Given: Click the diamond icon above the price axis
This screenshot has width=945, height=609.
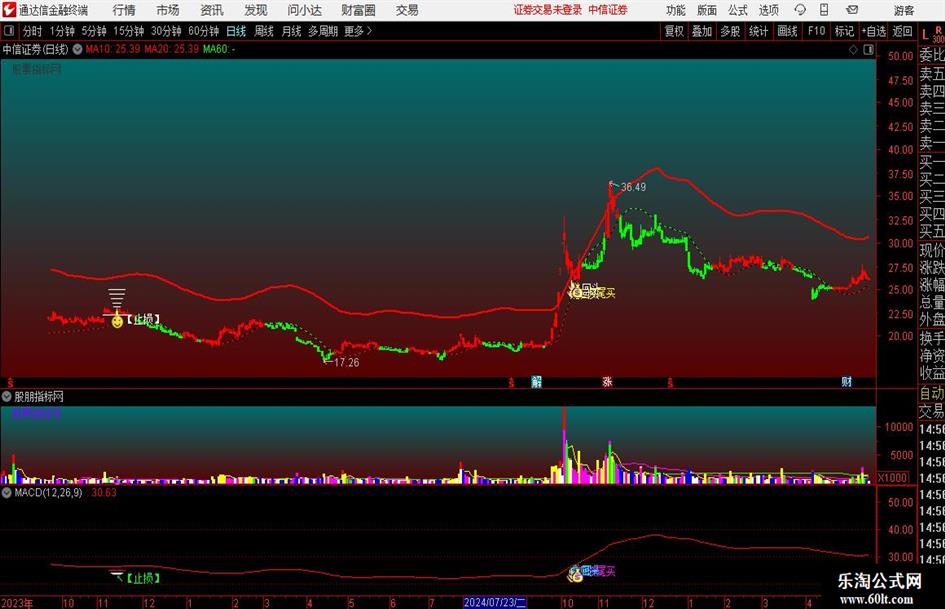Looking at the screenshot, I should point(853,50).
